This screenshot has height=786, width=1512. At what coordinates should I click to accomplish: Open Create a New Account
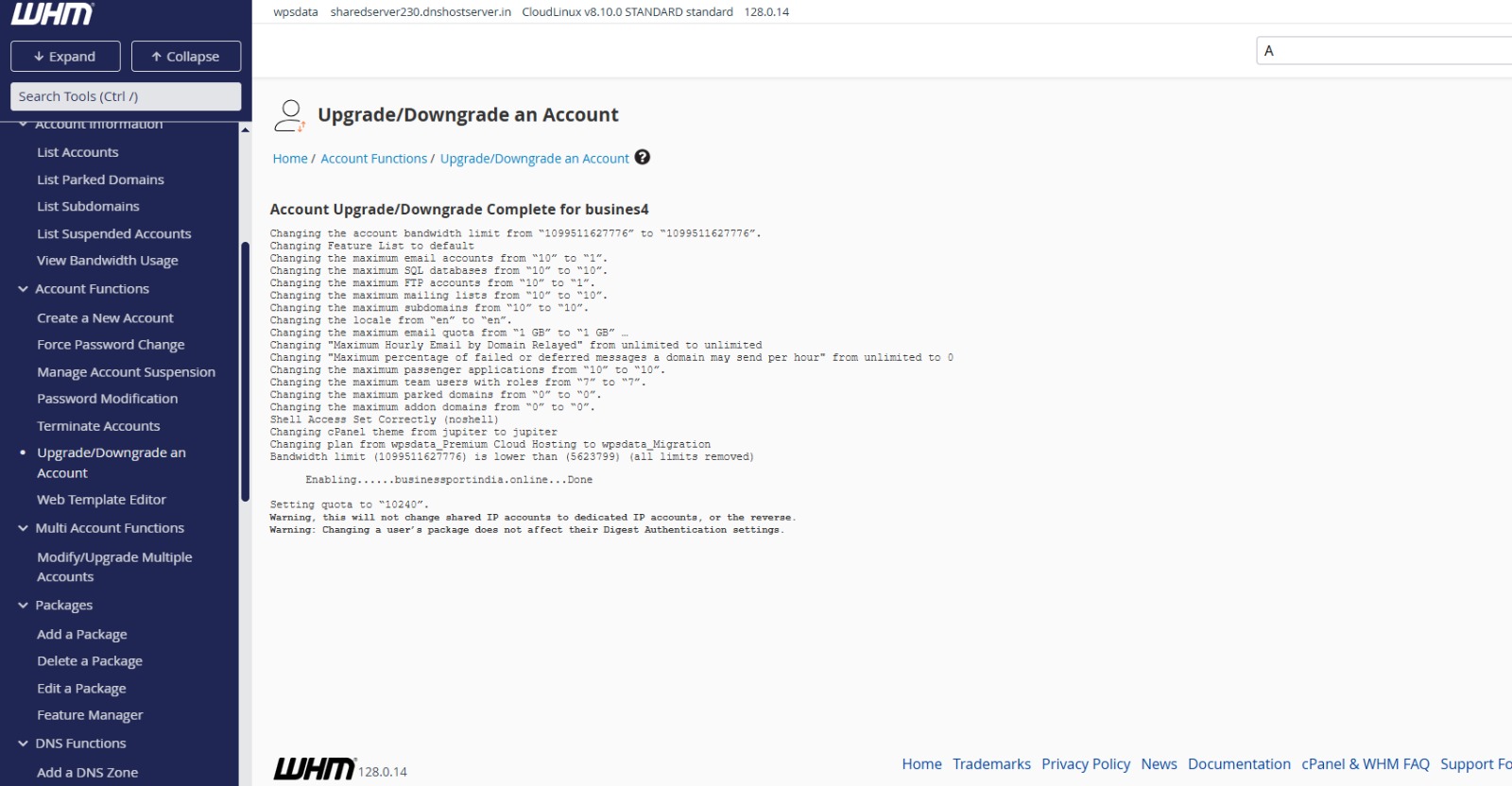pos(105,318)
